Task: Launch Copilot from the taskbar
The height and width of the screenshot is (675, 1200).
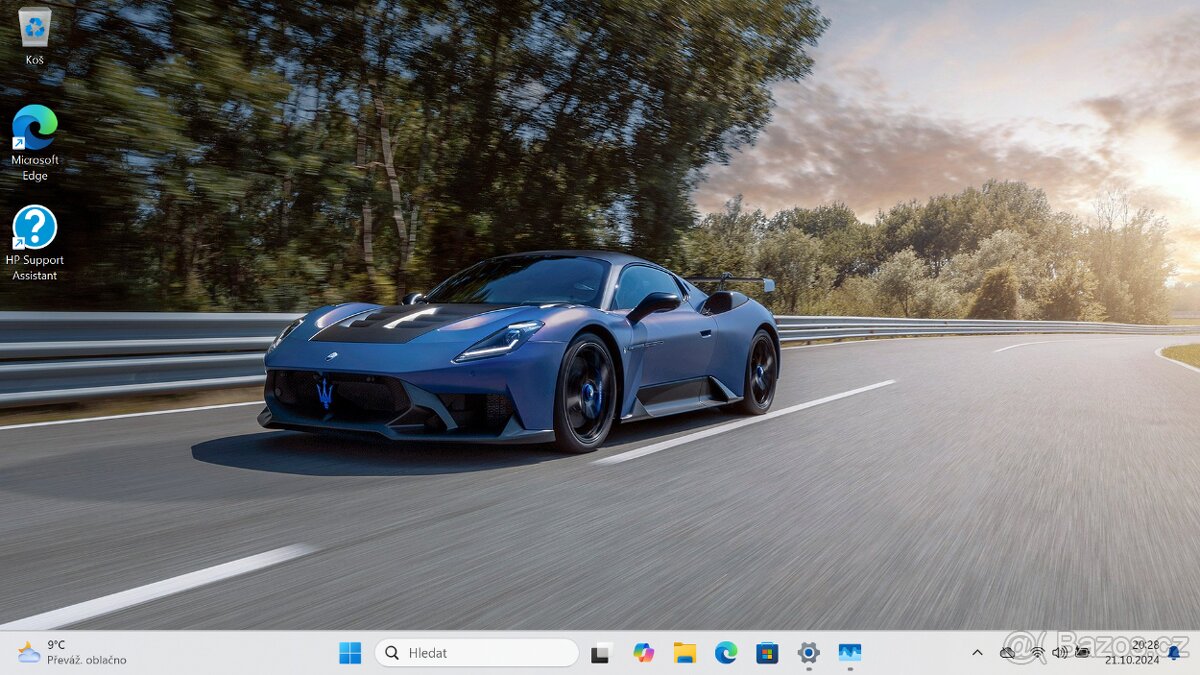Action: coord(643,653)
